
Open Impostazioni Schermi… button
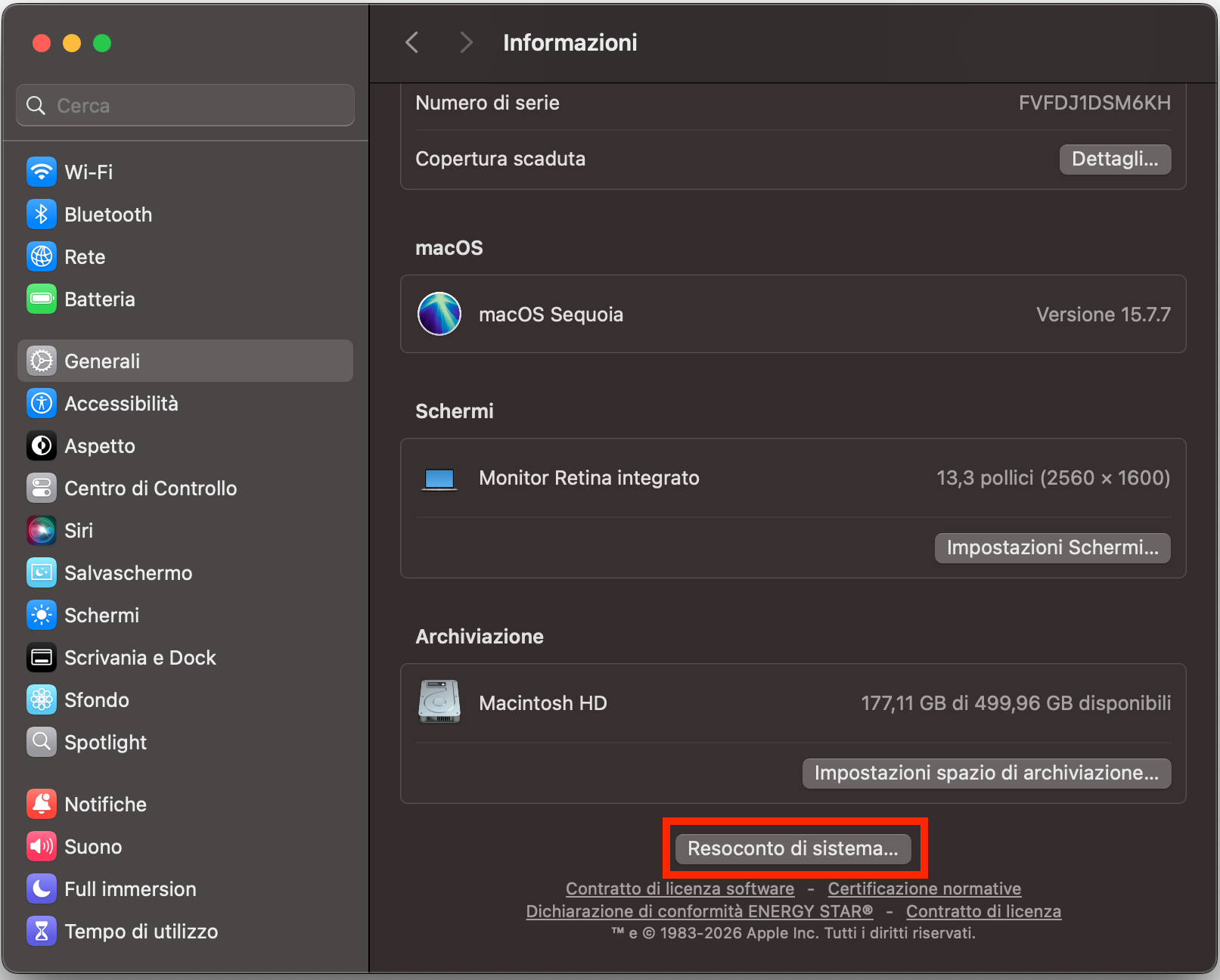coord(1052,547)
